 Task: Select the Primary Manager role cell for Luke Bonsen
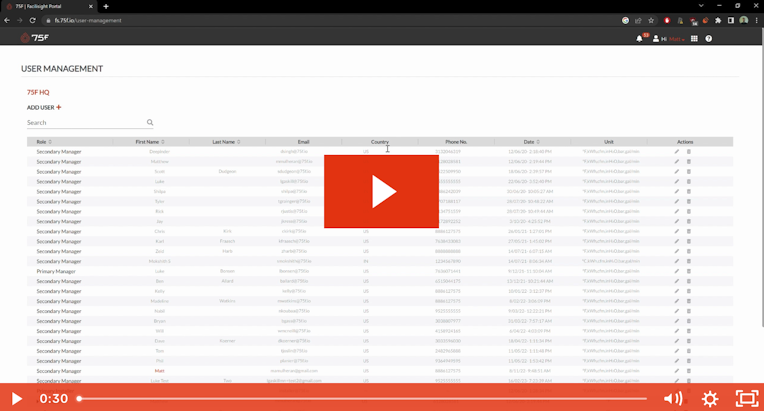coord(56,271)
